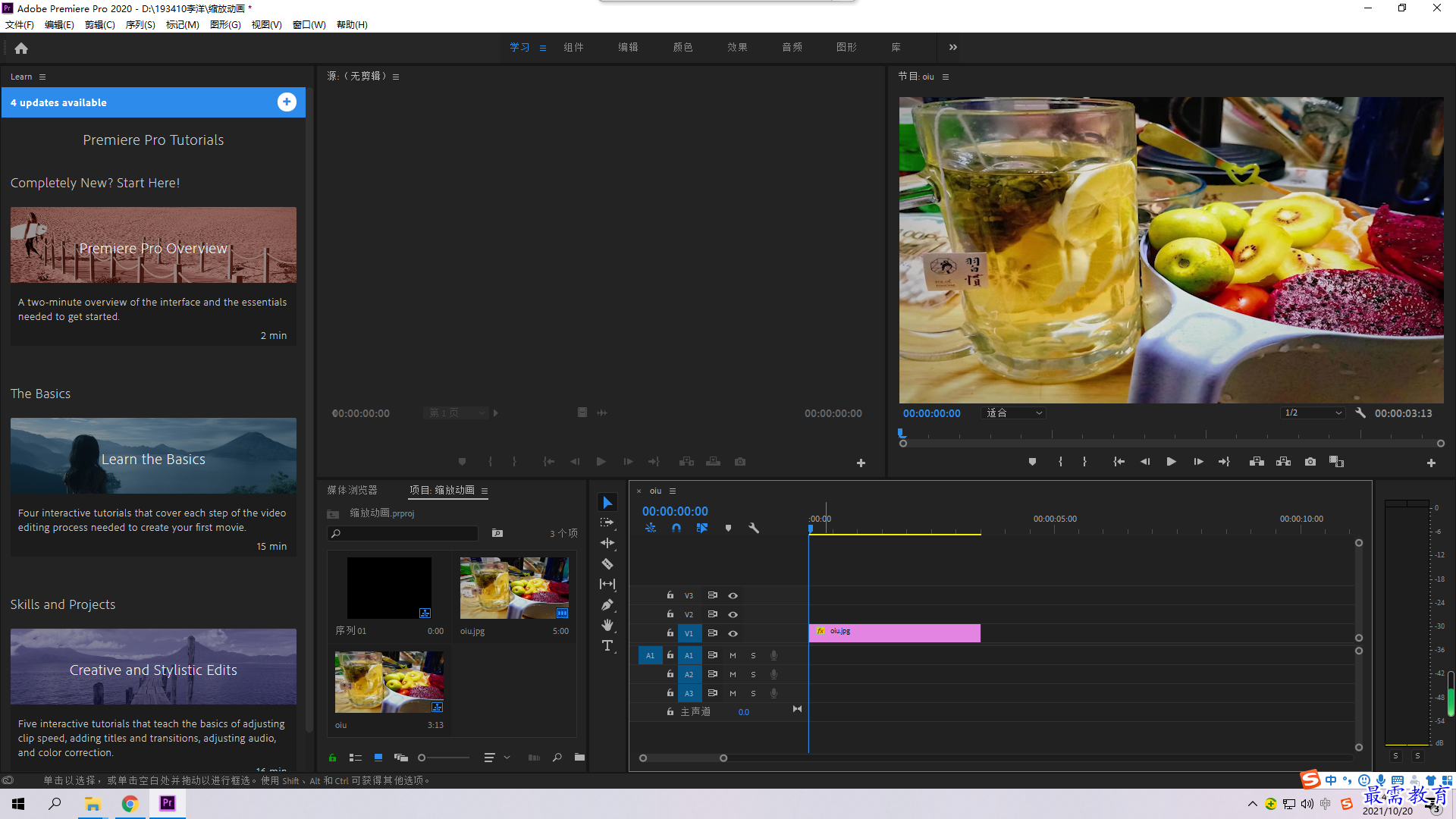Viewport: 1456px width, 819px height.
Task: Toggle V2 track output eye
Action: point(733,615)
